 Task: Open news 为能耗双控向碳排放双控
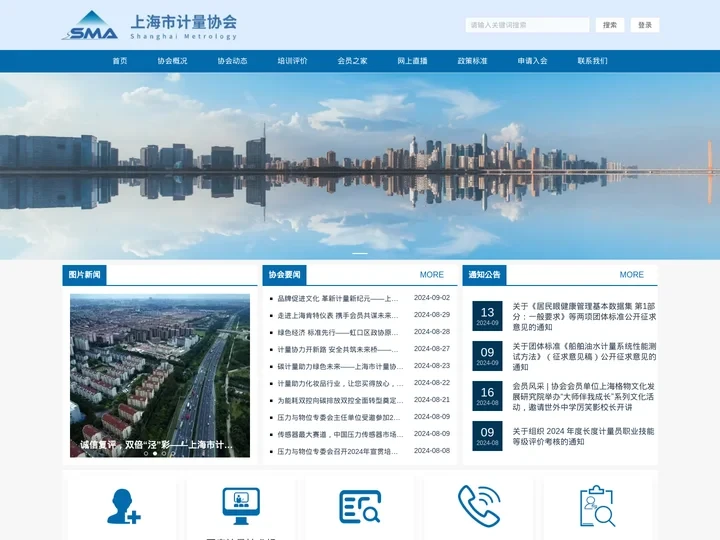coord(340,400)
